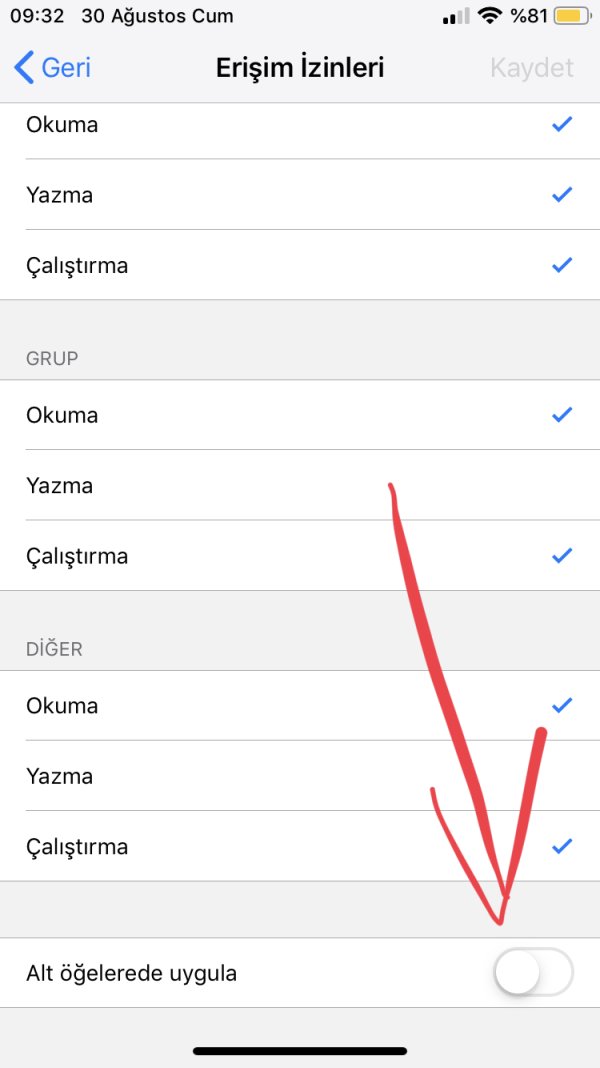Uncheck the topmost Yazma permission row

(x=300, y=195)
